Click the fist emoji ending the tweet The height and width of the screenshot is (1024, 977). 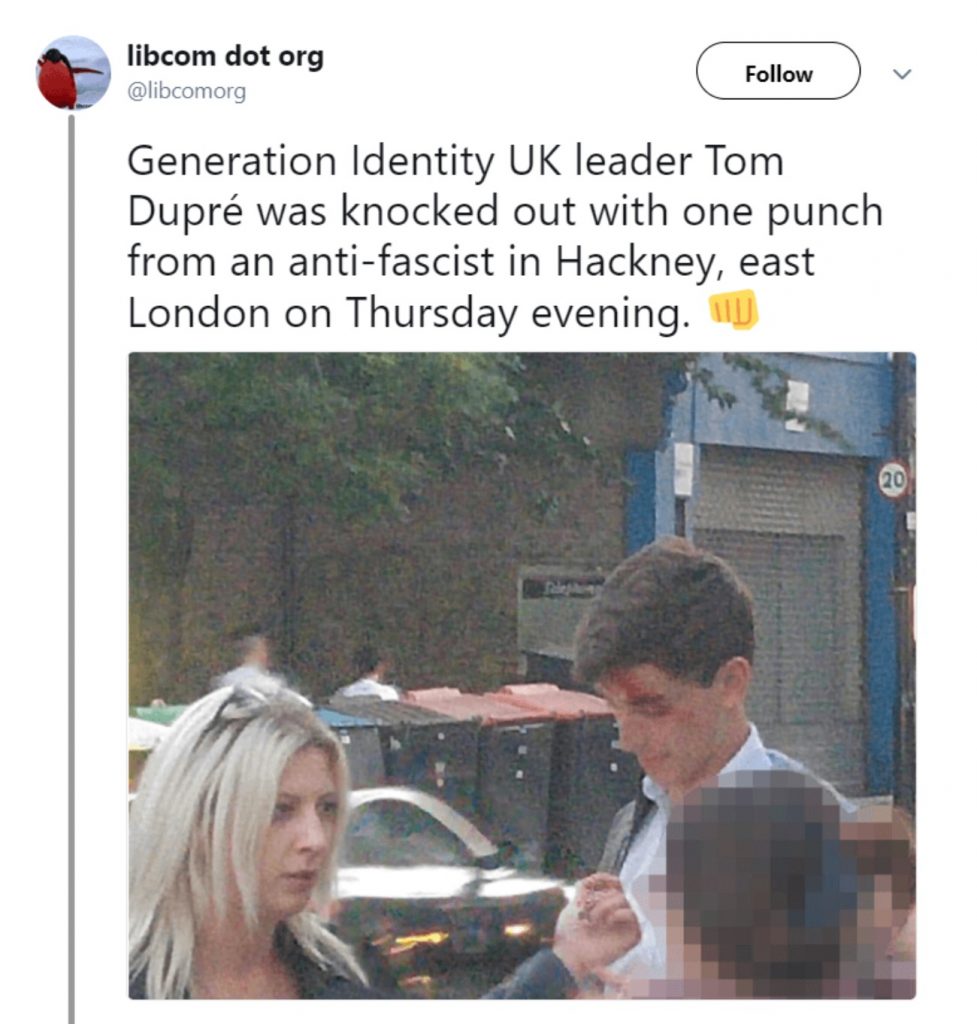coord(733,310)
